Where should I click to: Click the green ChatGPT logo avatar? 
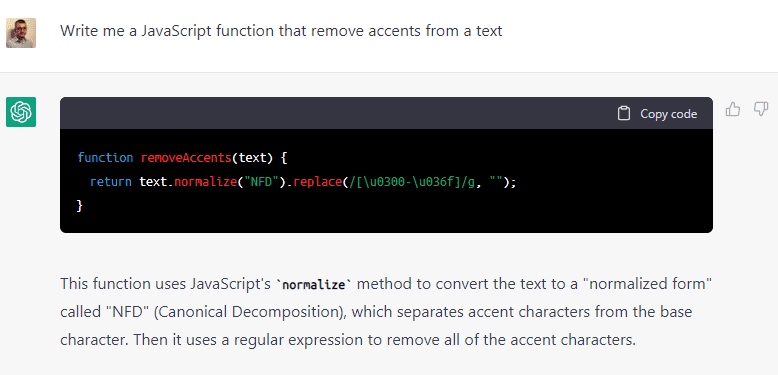(x=21, y=112)
